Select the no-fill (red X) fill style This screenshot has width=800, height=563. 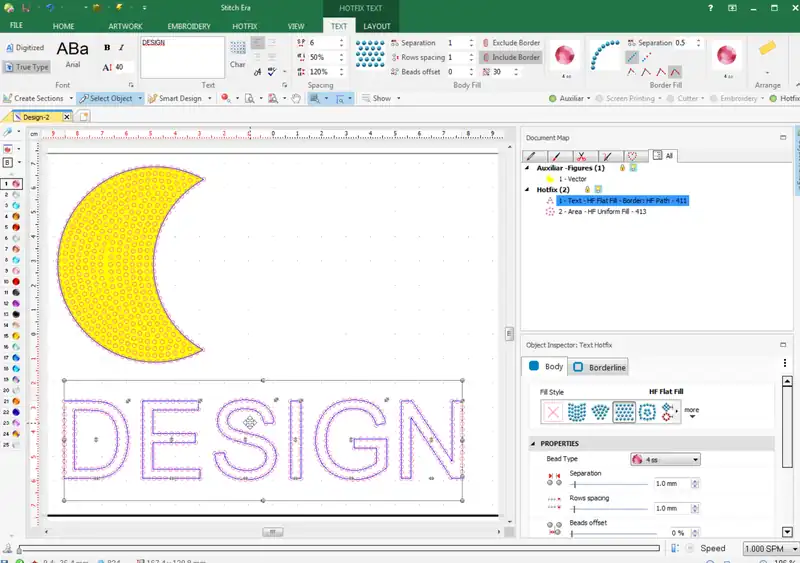(x=552, y=412)
